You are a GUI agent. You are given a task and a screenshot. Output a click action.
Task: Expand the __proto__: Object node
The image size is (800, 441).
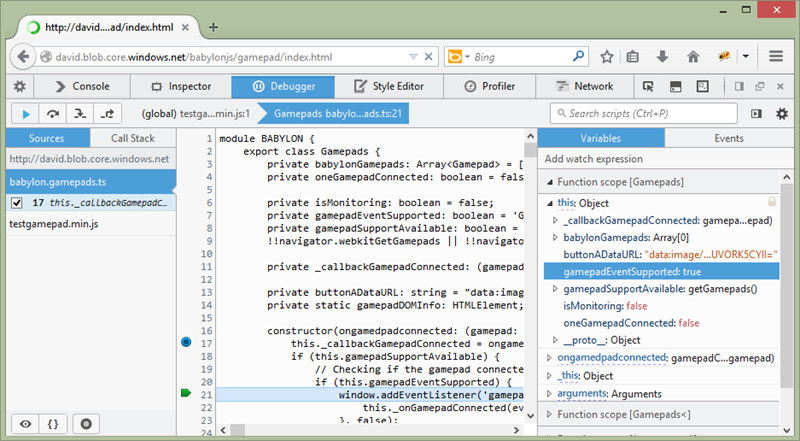(555, 340)
